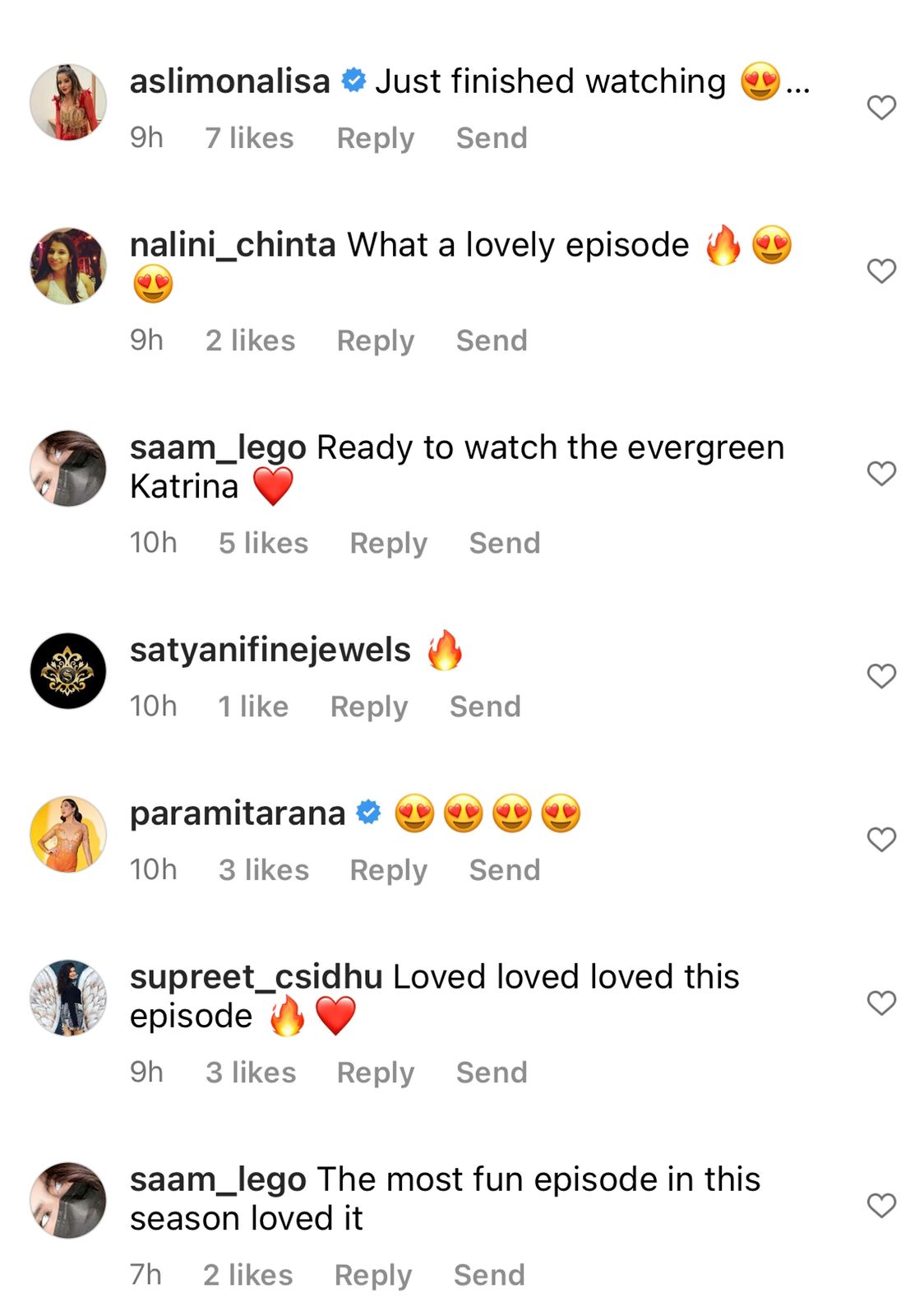Image resolution: width=924 pixels, height=1316 pixels.
Task: Reply to supreet_csidhu's comment
Action: [x=376, y=1073]
